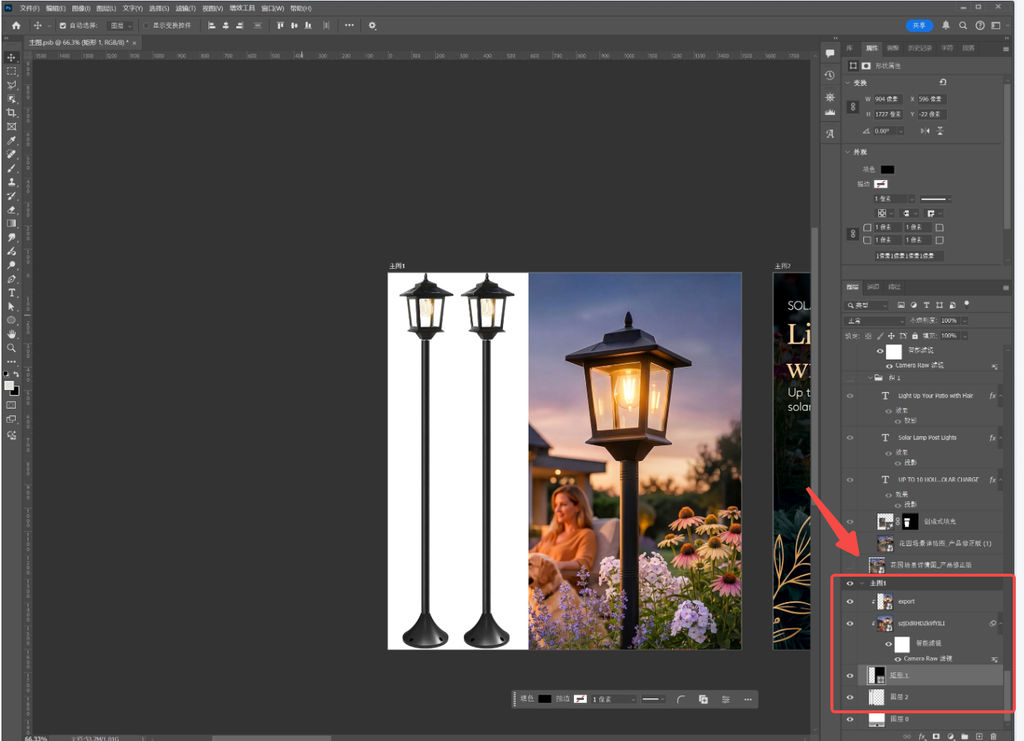Open stroke line style dropdown in properties

pyautogui.click(x=936, y=198)
